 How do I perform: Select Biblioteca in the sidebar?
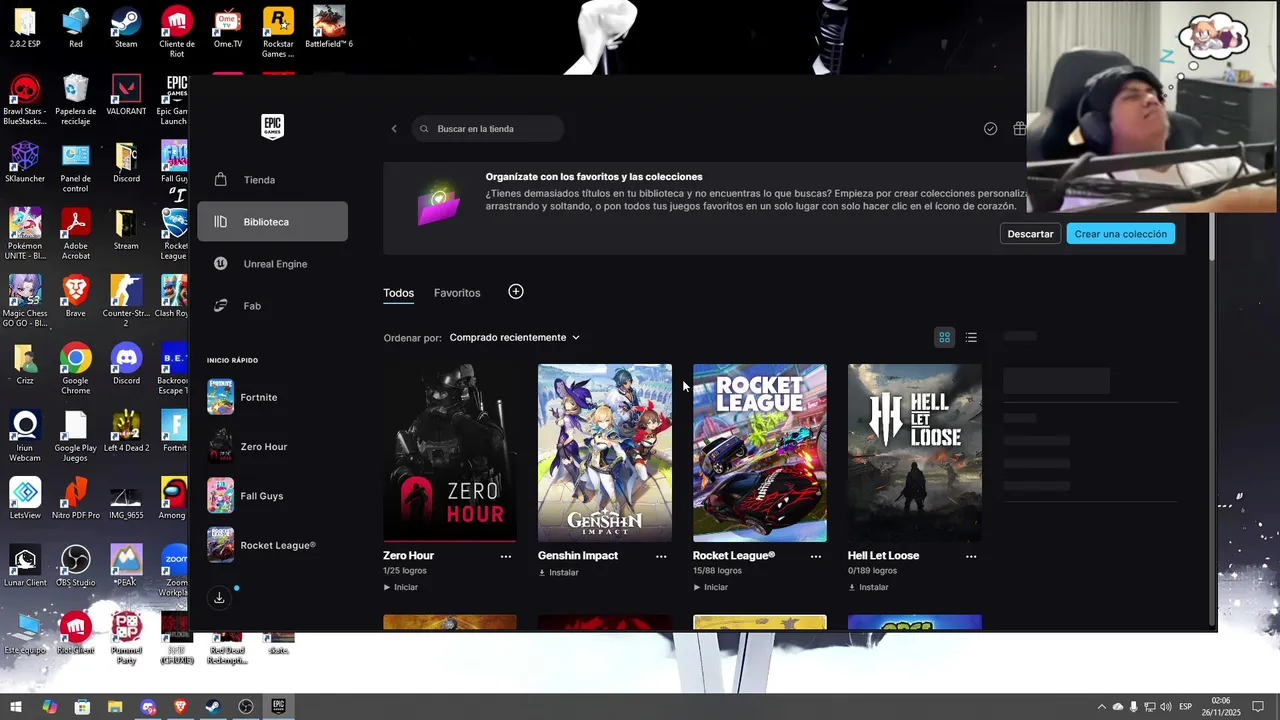(x=272, y=222)
